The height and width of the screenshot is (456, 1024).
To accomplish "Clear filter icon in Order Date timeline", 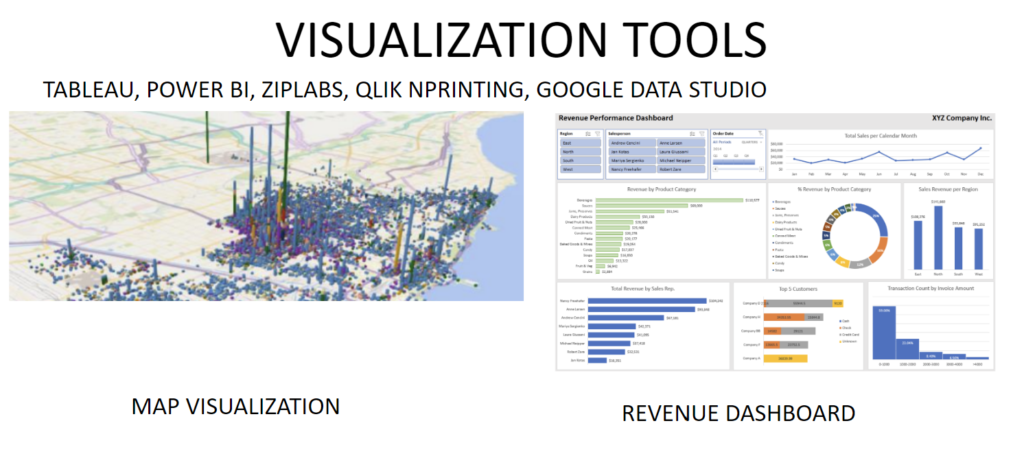I will (760, 133).
